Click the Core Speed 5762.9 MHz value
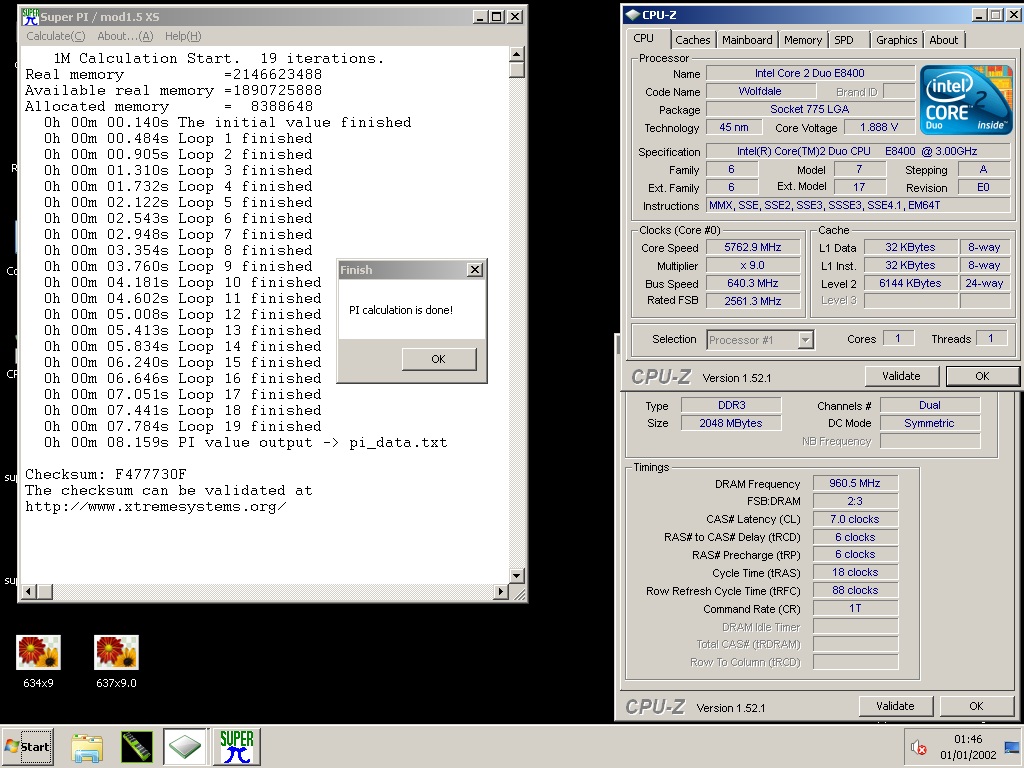1024x768 pixels. click(753, 248)
